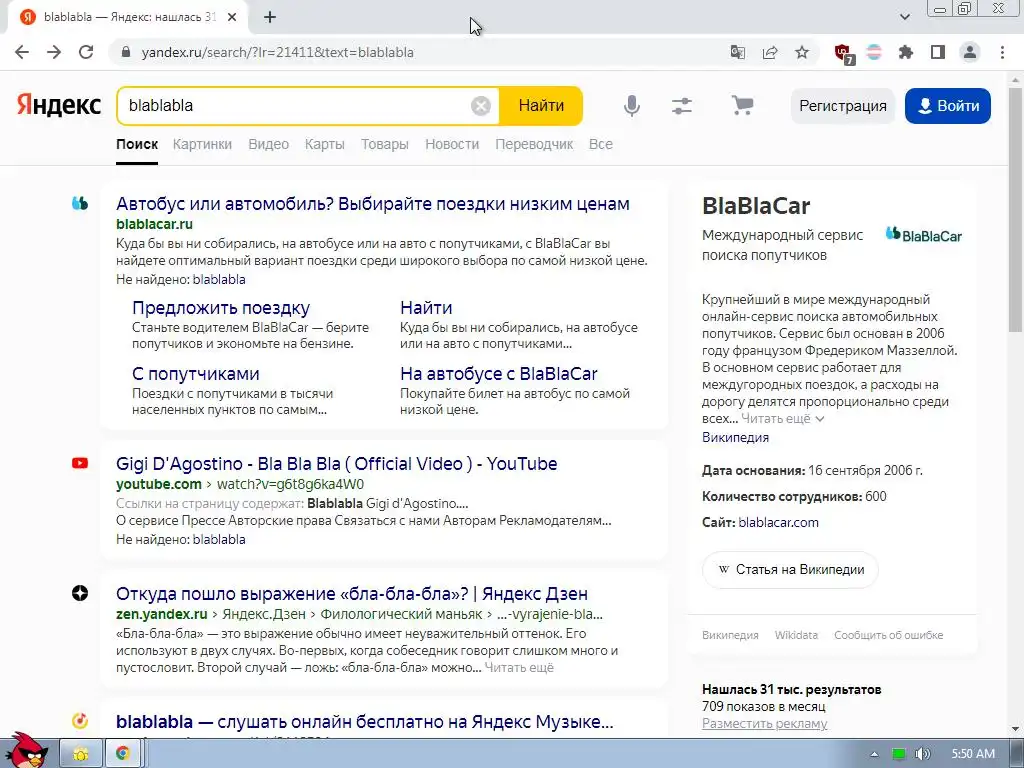This screenshot has width=1024, height=768.
Task: Open the uBlock shield extension icon
Action: [844, 54]
